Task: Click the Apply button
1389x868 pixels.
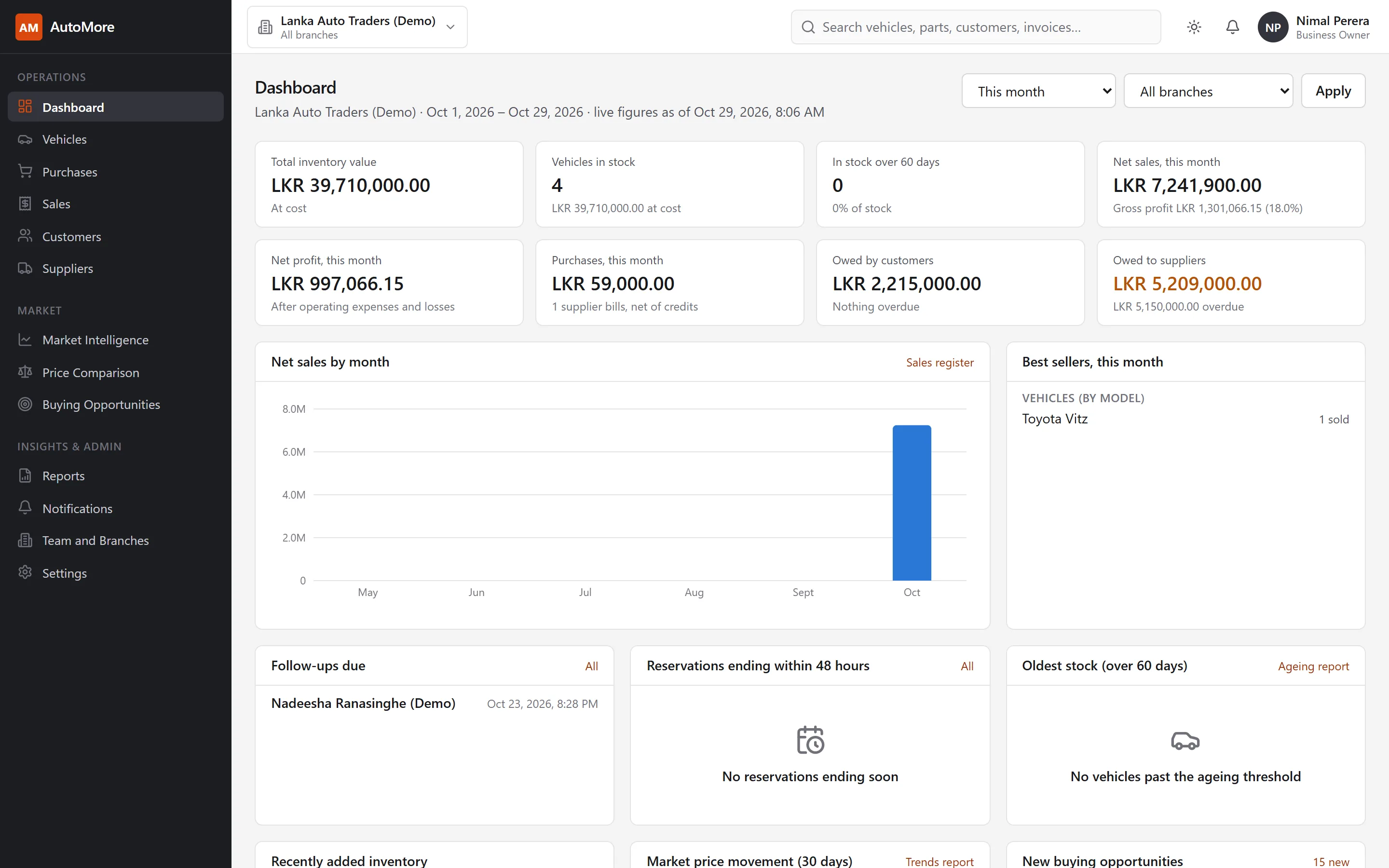Action: click(x=1333, y=91)
